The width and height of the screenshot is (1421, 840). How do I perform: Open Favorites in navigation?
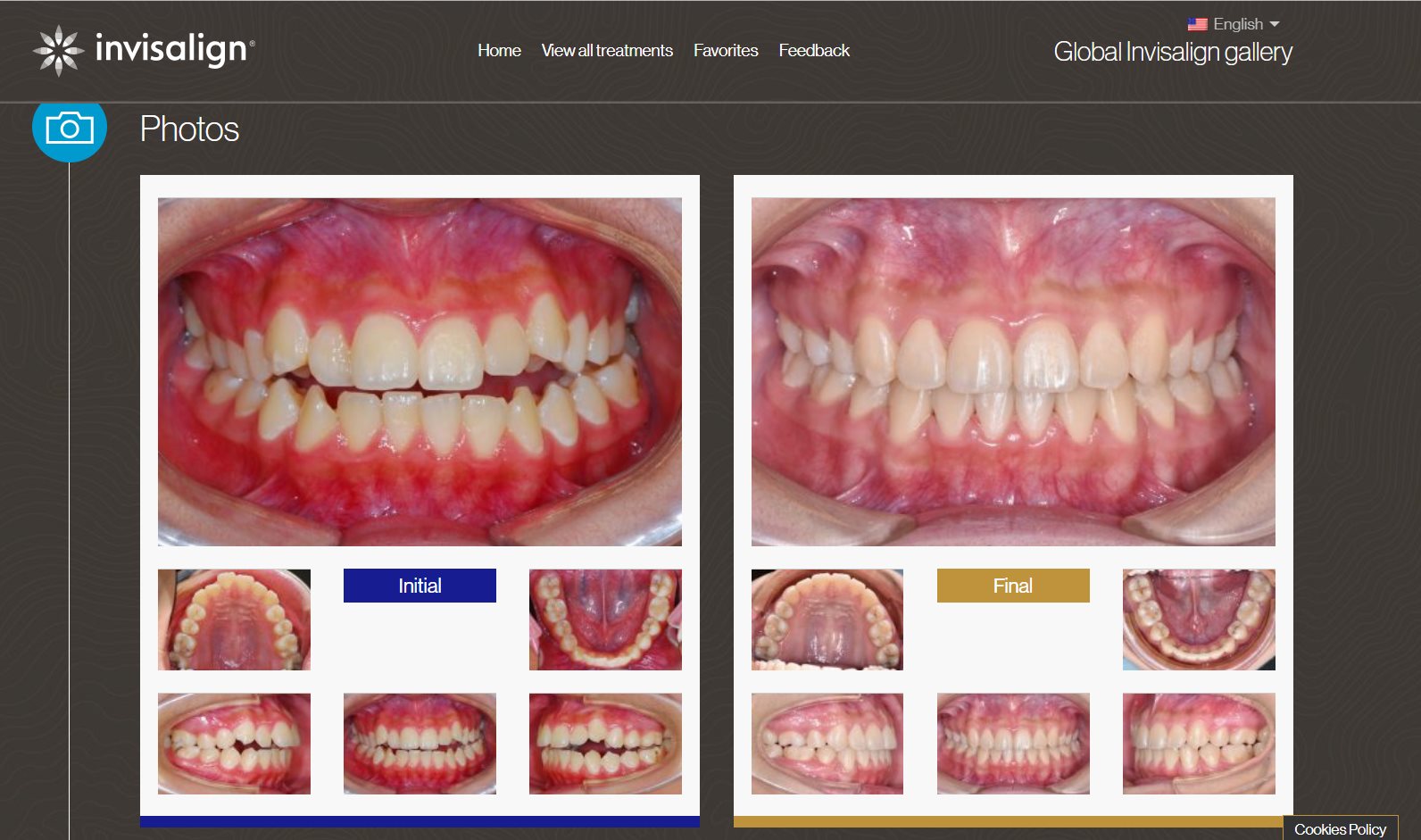726,51
